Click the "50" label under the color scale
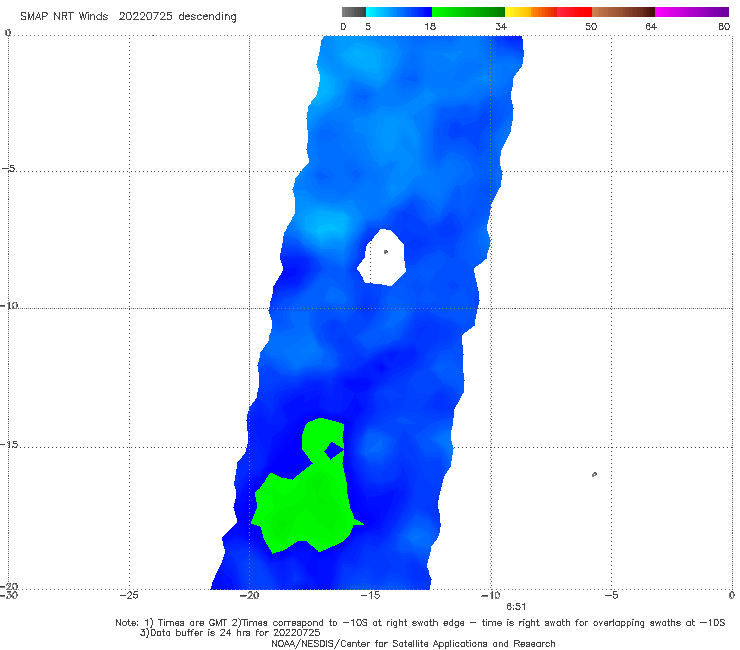This screenshot has height=650, width=740. [x=591, y=27]
